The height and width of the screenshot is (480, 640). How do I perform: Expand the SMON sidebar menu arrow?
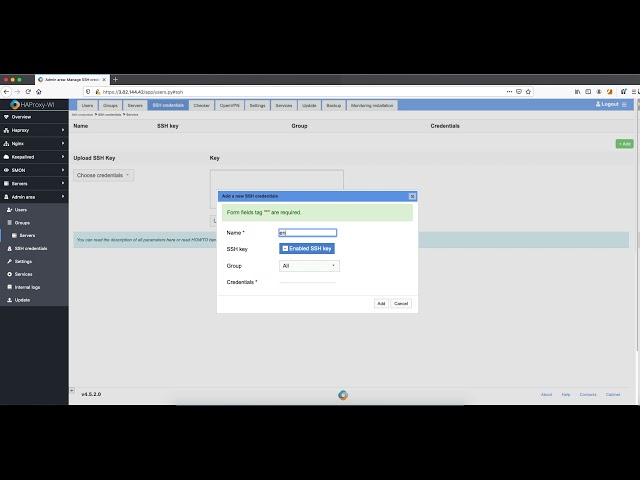[x=63, y=170]
